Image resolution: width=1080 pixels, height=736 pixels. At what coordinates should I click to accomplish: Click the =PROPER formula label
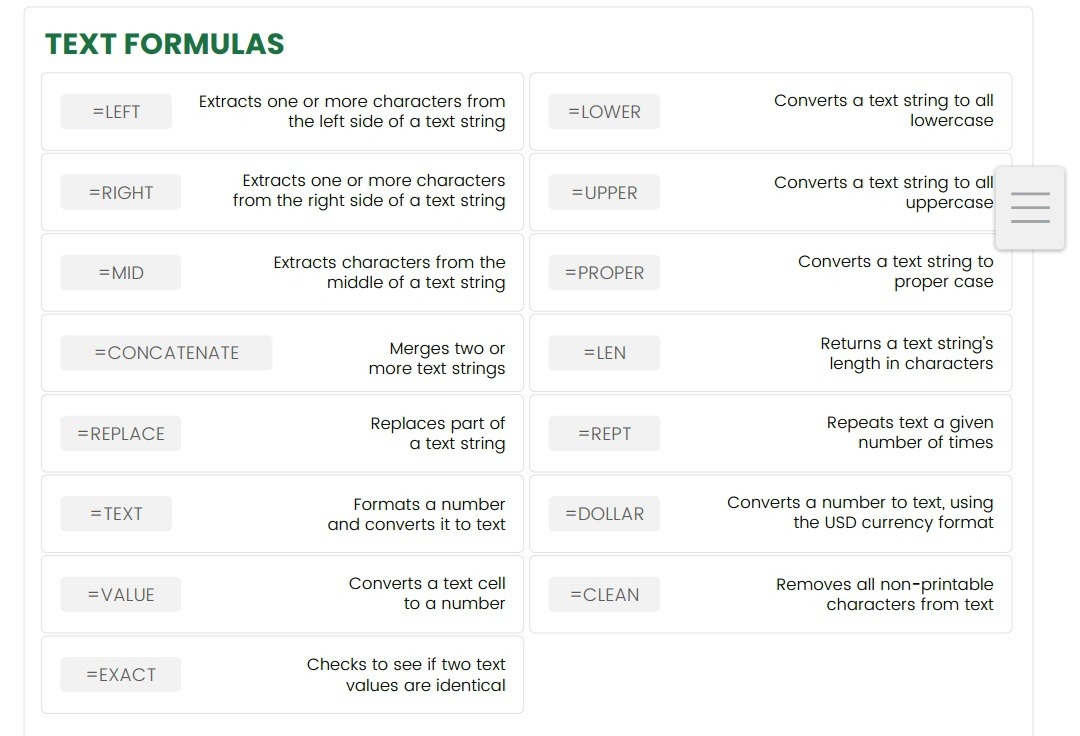(604, 273)
